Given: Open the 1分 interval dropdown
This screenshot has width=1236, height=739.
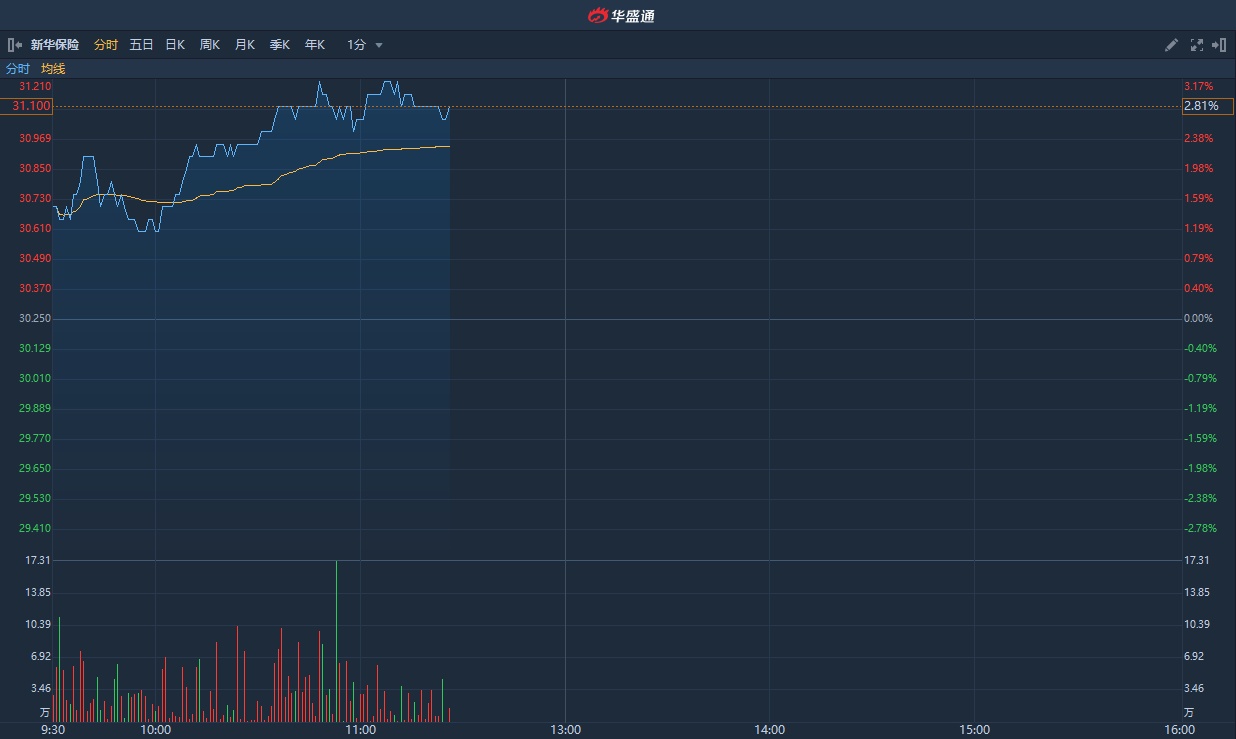Looking at the screenshot, I should [x=357, y=45].
